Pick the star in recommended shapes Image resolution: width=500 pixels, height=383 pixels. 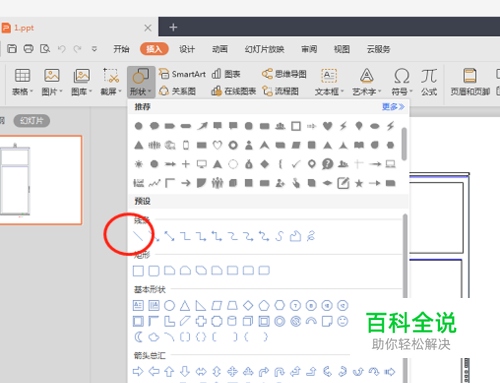[359, 183]
